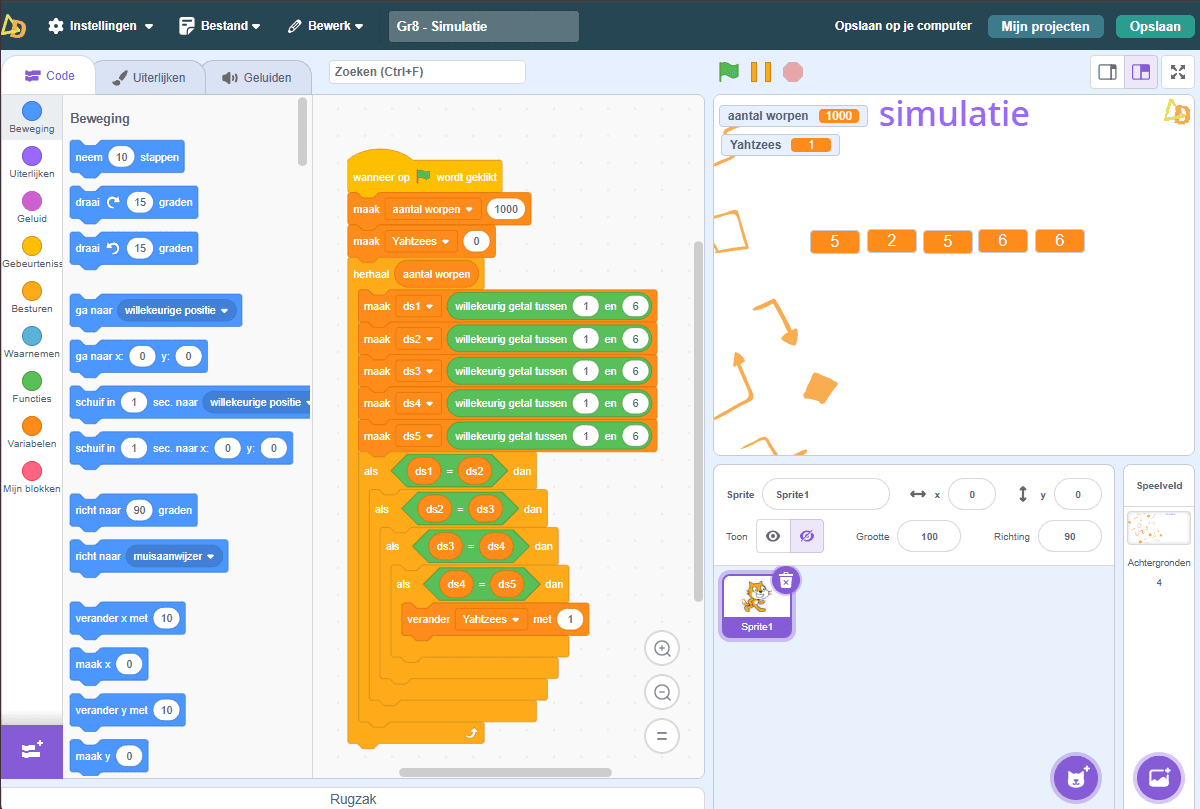1200x809 pixels.
Task: Open the Yahtzees dropdown in the 'maak' block
Action: point(421,241)
